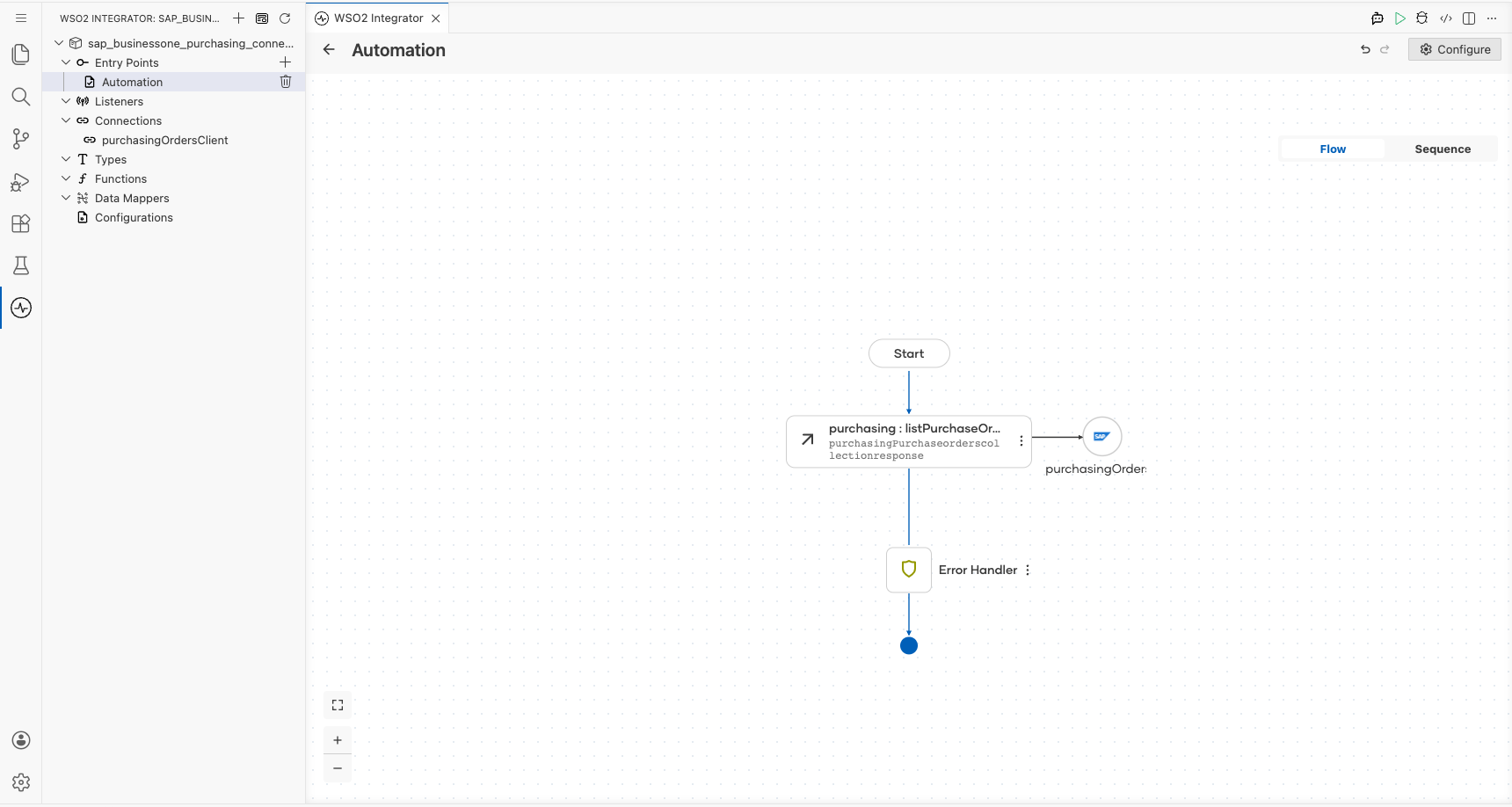Open Configurations in the project tree
1512x807 pixels.
(134, 217)
